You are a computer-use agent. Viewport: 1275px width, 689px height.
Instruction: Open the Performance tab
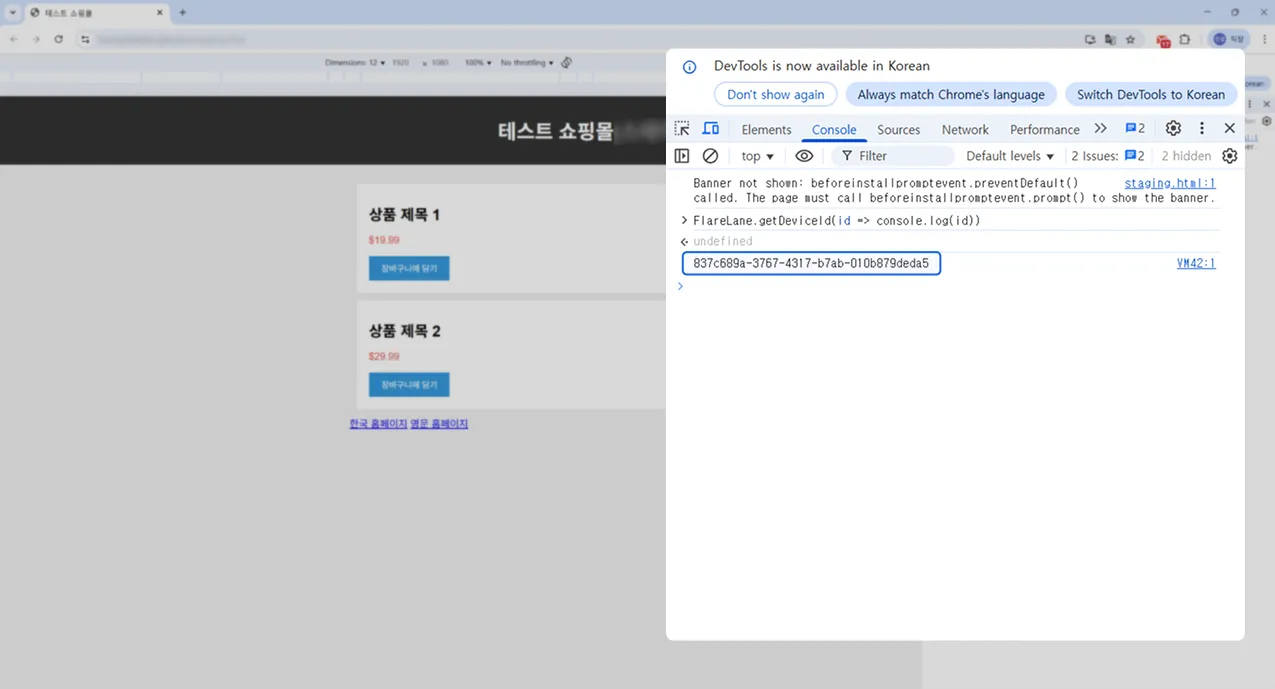point(1045,130)
